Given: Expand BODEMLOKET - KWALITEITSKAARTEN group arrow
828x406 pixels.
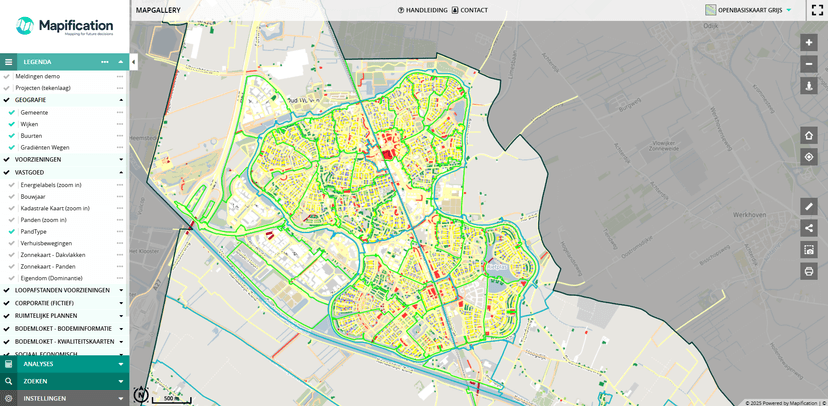Looking at the screenshot, I should pyautogui.click(x=121, y=342).
